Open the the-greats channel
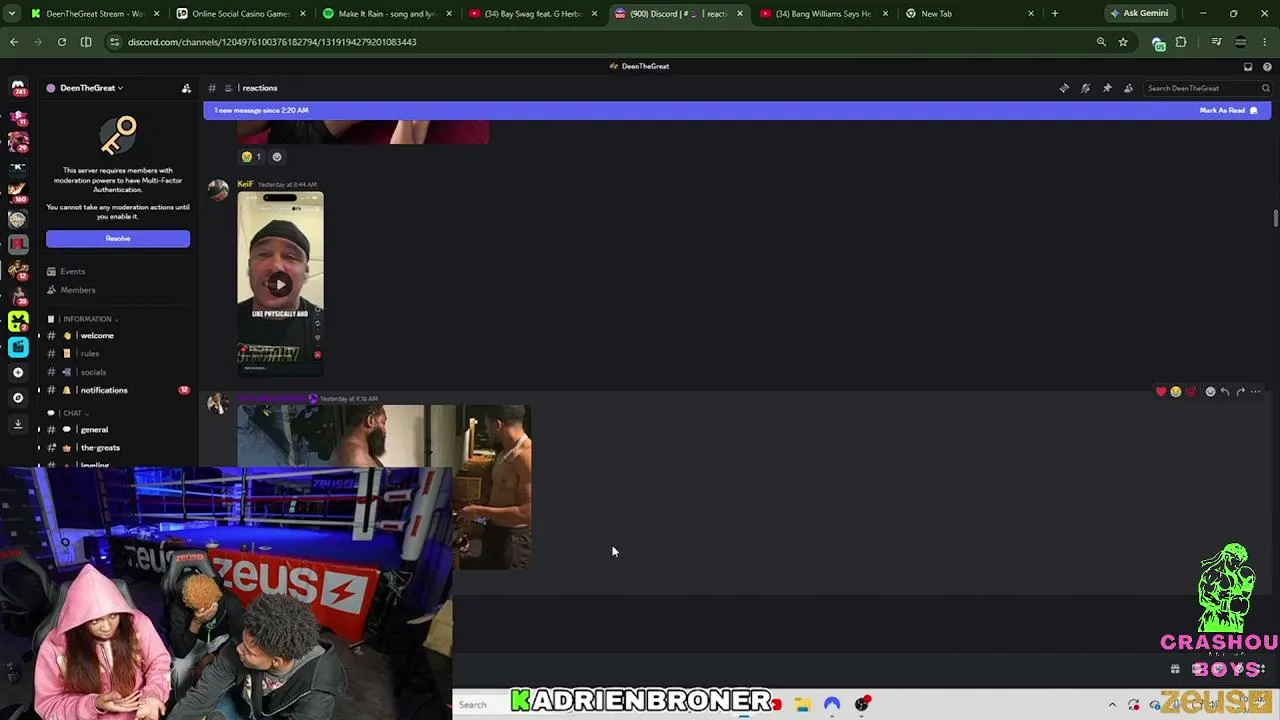Image resolution: width=1280 pixels, height=720 pixels. (x=100, y=448)
